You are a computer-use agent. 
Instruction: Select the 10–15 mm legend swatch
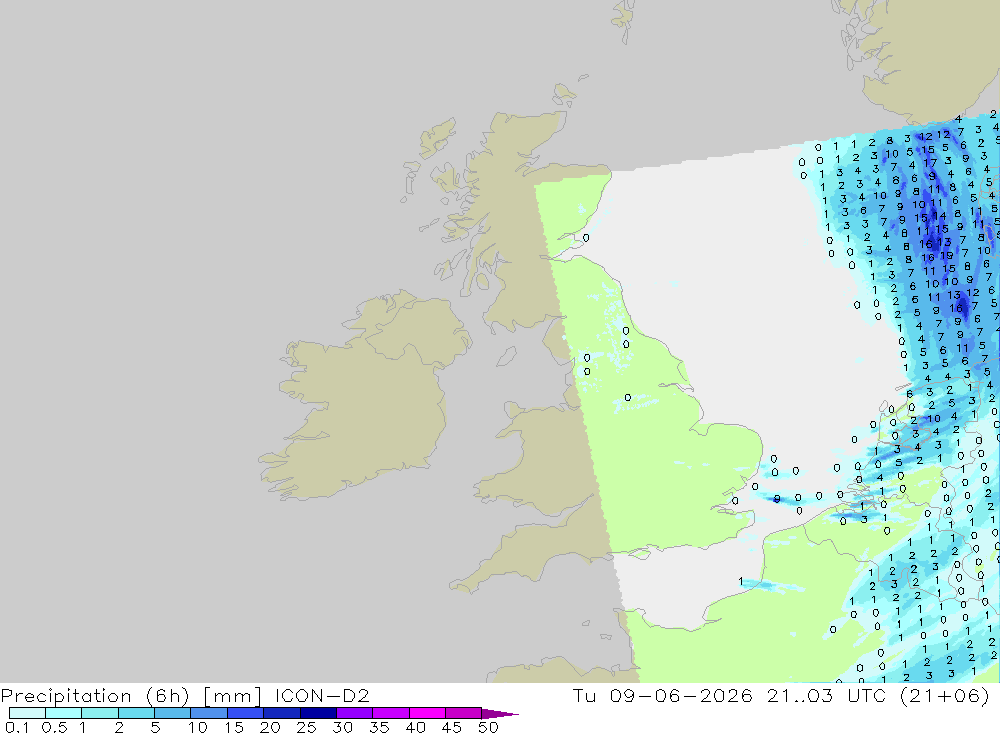click(209, 713)
